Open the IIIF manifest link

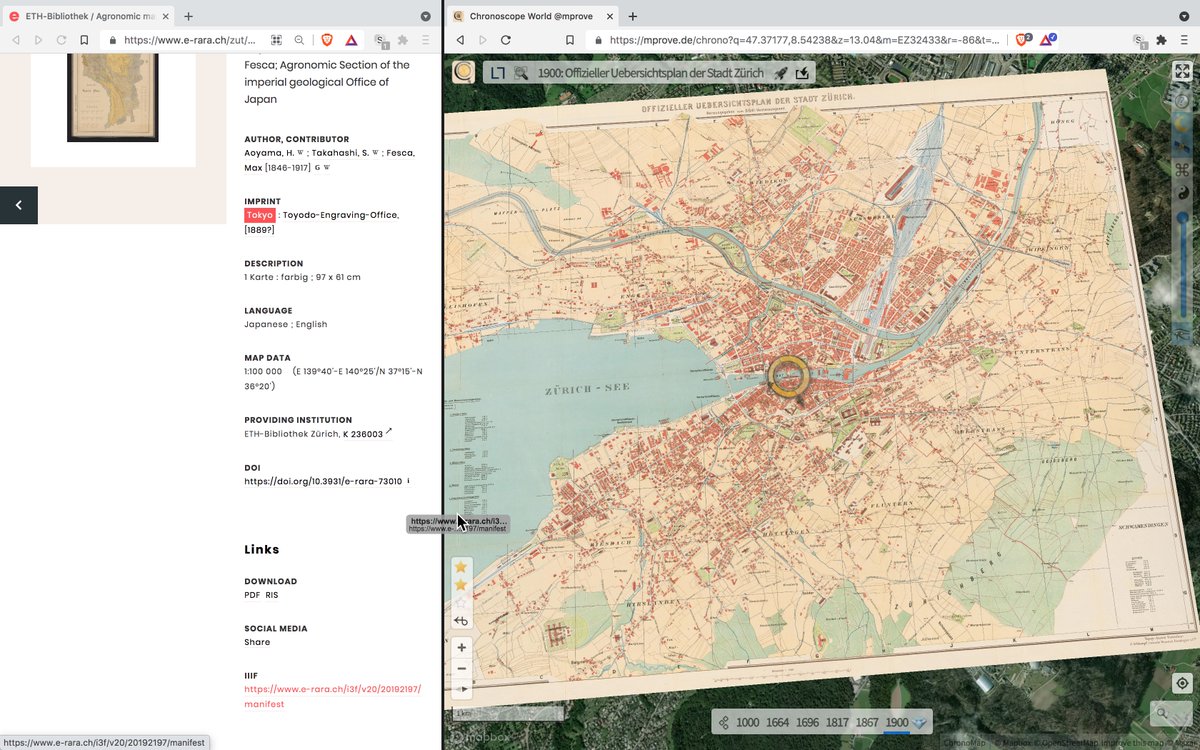pos(333,697)
